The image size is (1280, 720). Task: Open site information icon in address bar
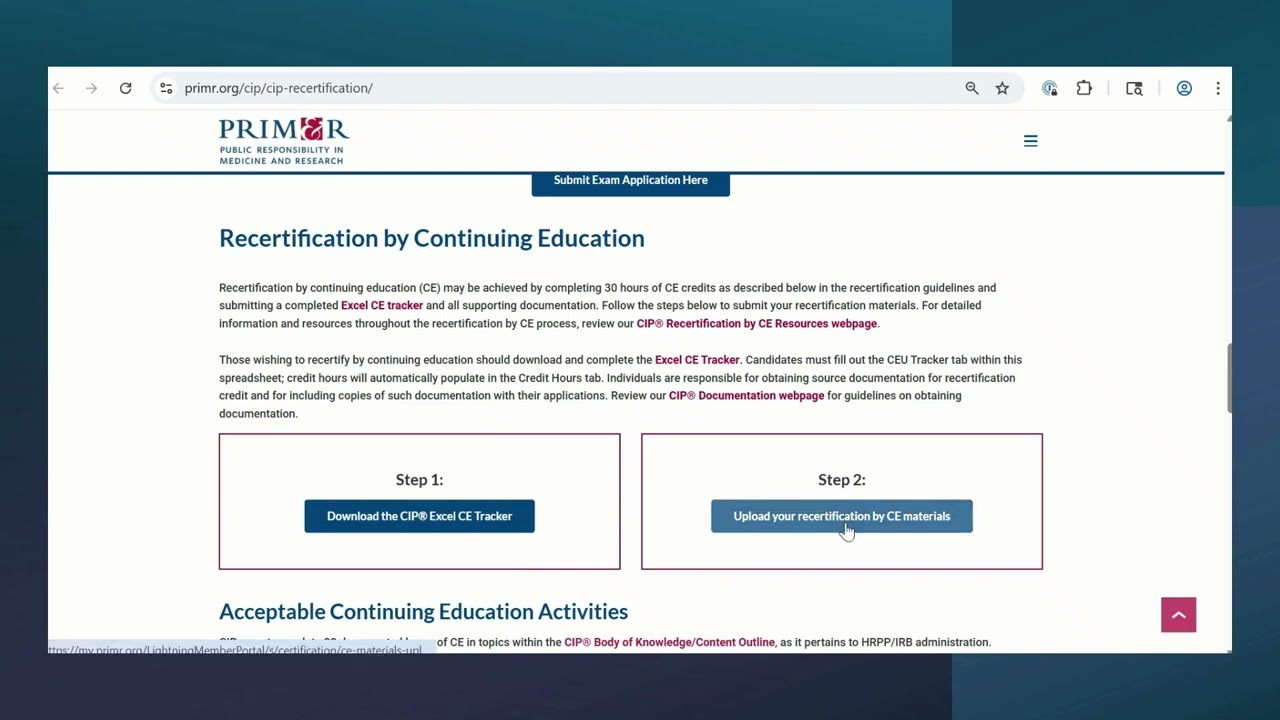pos(166,88)
